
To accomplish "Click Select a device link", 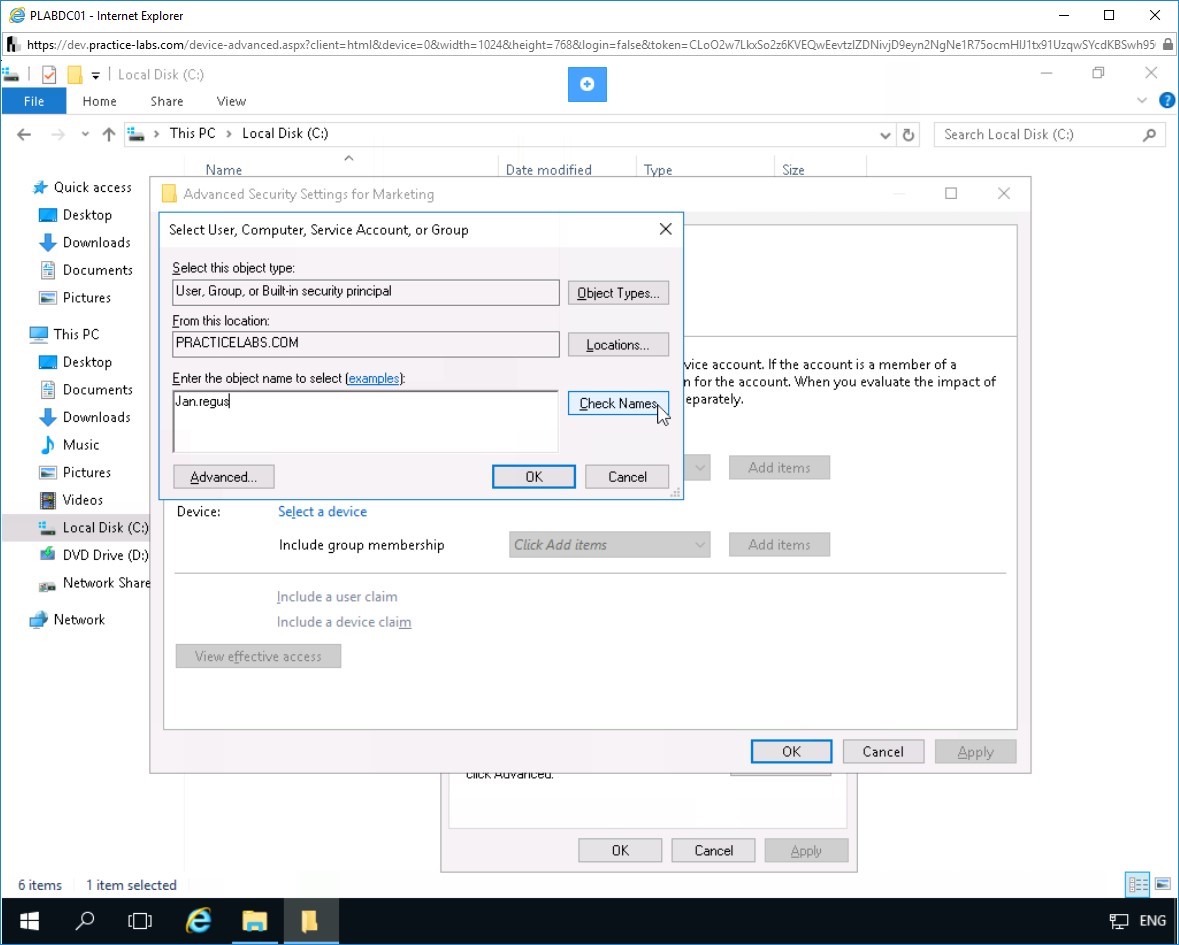I will 322,511.
